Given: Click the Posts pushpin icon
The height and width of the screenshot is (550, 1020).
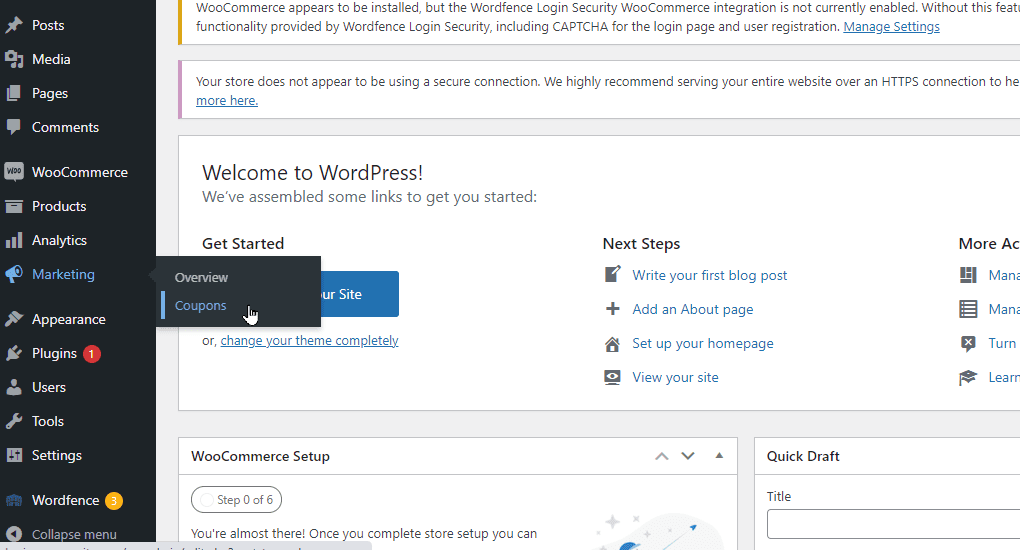Looking at the screenshot, I should (14, 25).
